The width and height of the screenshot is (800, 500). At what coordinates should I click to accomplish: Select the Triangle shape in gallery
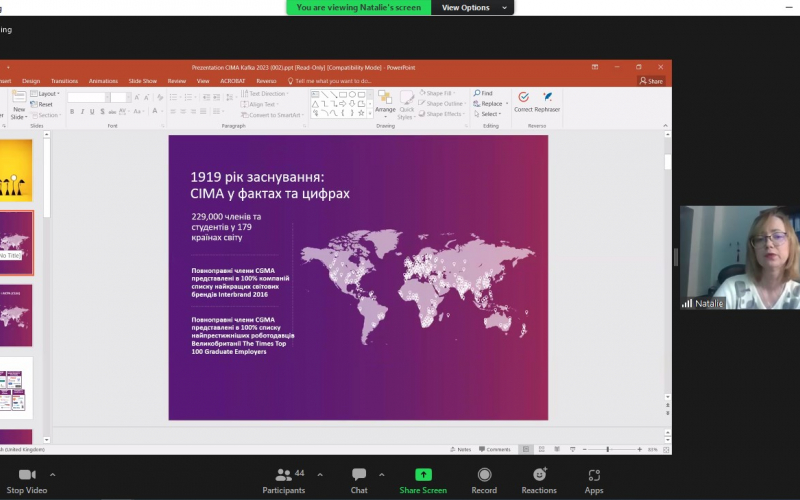(x=315, y=104)
